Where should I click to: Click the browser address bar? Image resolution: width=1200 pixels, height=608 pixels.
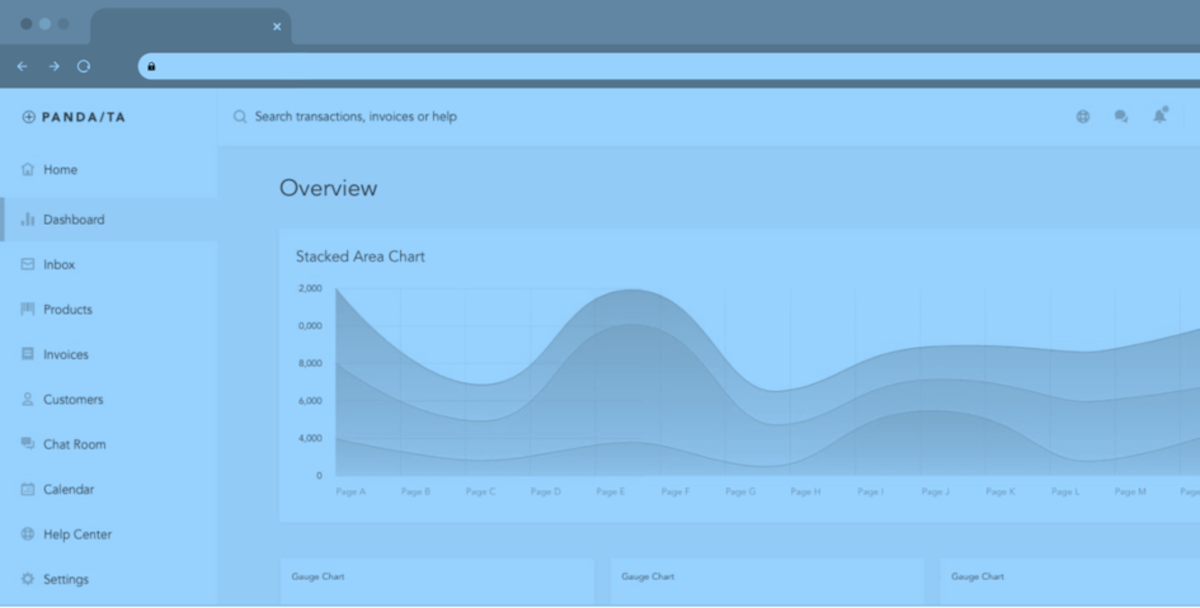[x=669, y=67]
